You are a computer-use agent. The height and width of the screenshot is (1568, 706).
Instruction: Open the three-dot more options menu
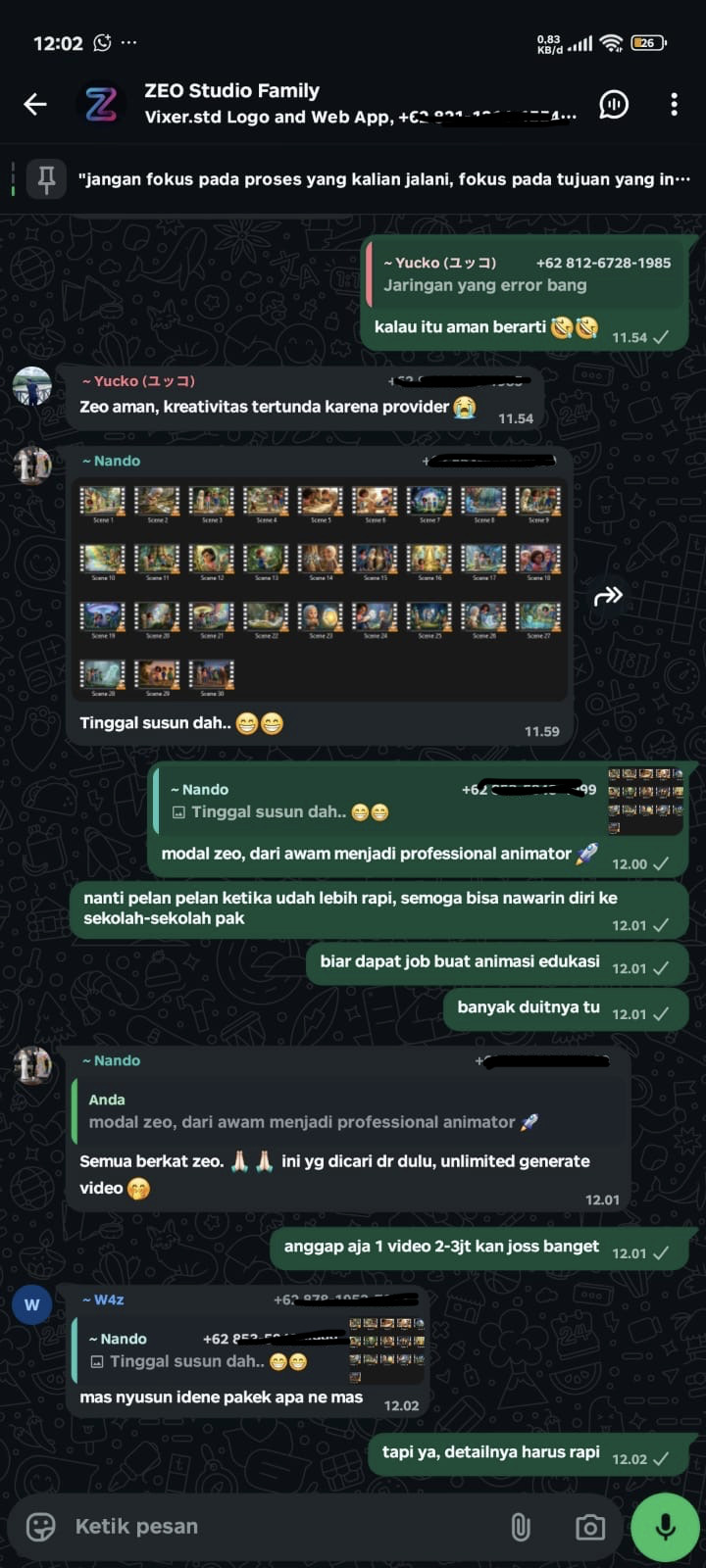pos(674,104)
